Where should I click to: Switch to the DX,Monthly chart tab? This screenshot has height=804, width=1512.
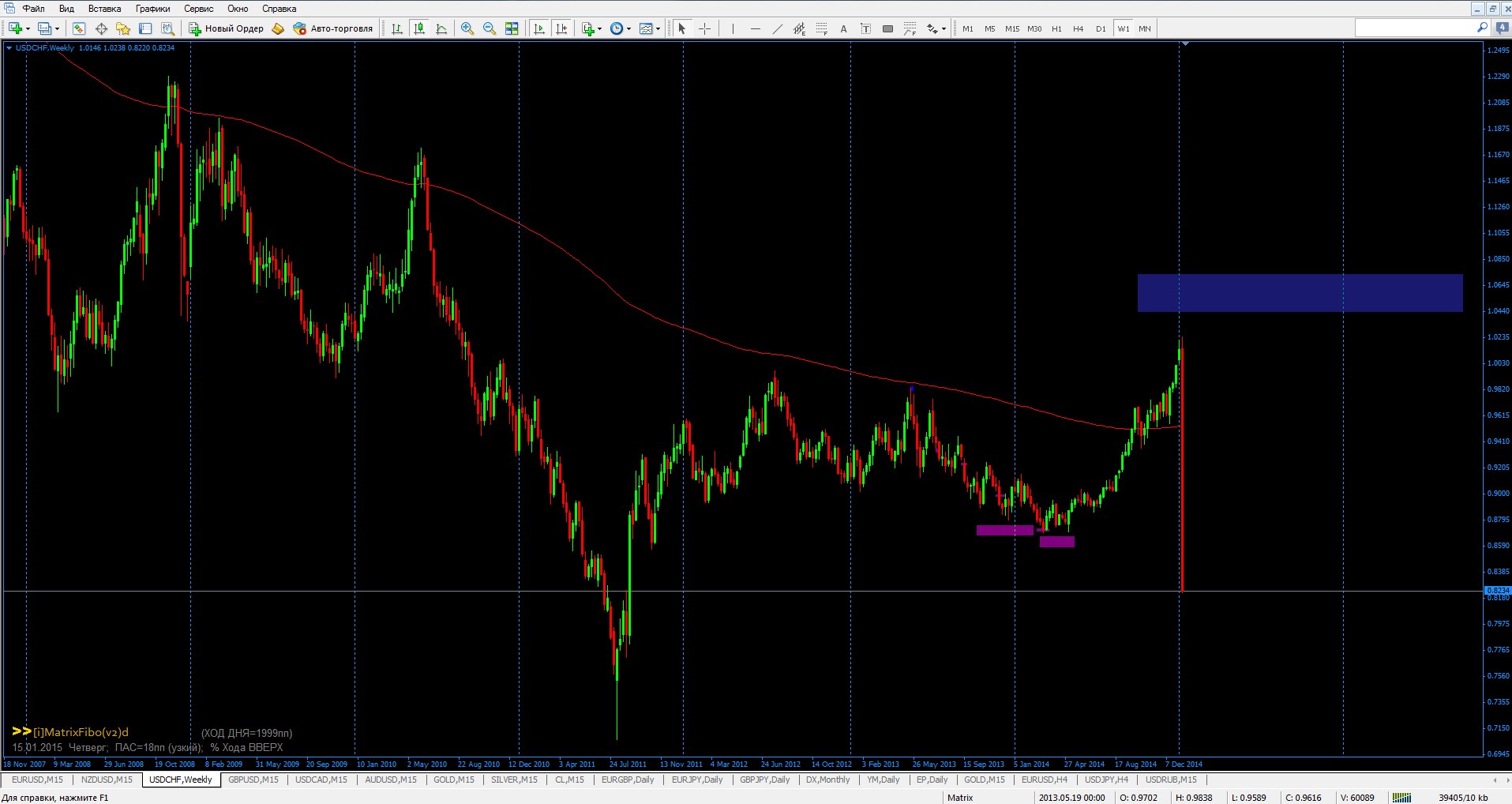point(827,780)
